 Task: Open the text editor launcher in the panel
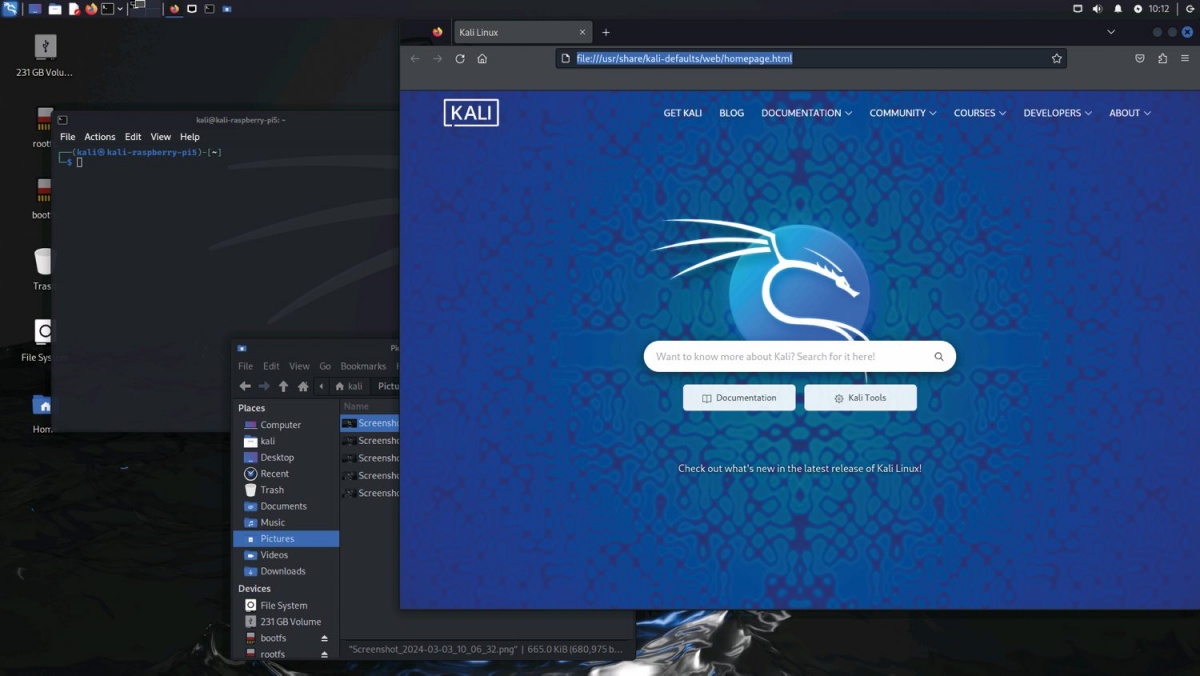(x=74, y=9)
